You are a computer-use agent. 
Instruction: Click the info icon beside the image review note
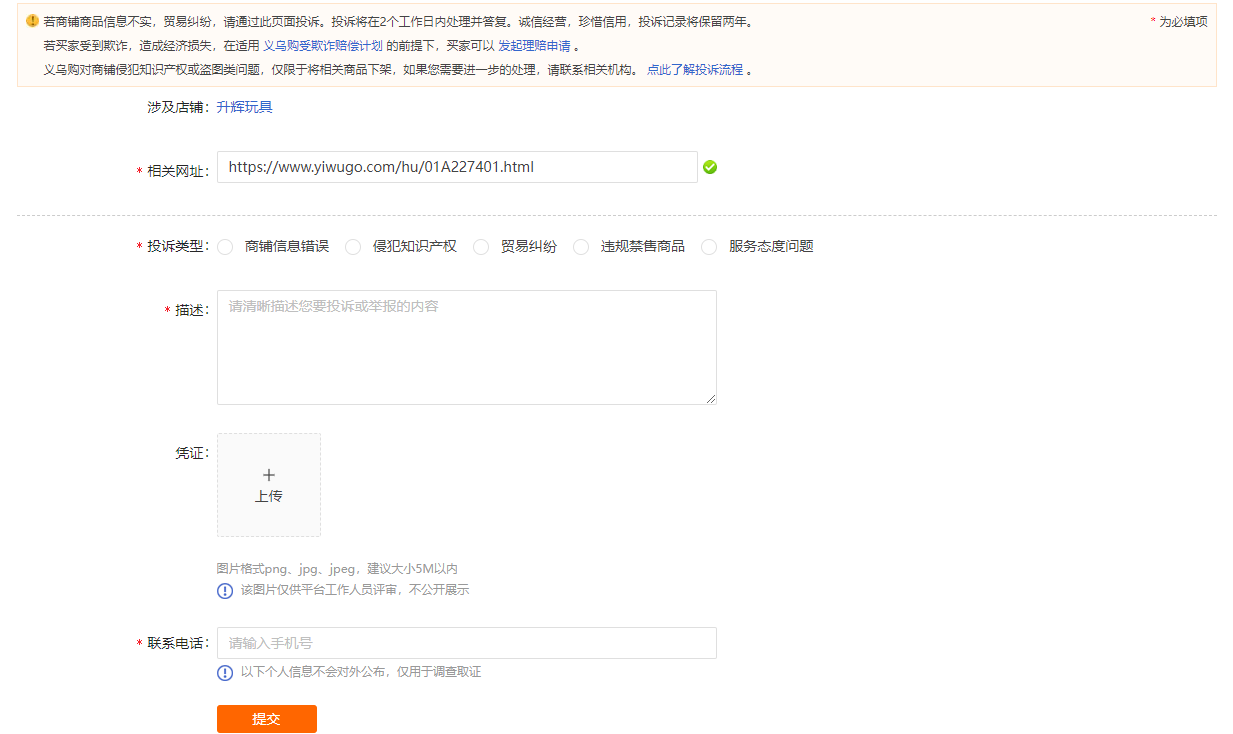(x=225, y=590)
